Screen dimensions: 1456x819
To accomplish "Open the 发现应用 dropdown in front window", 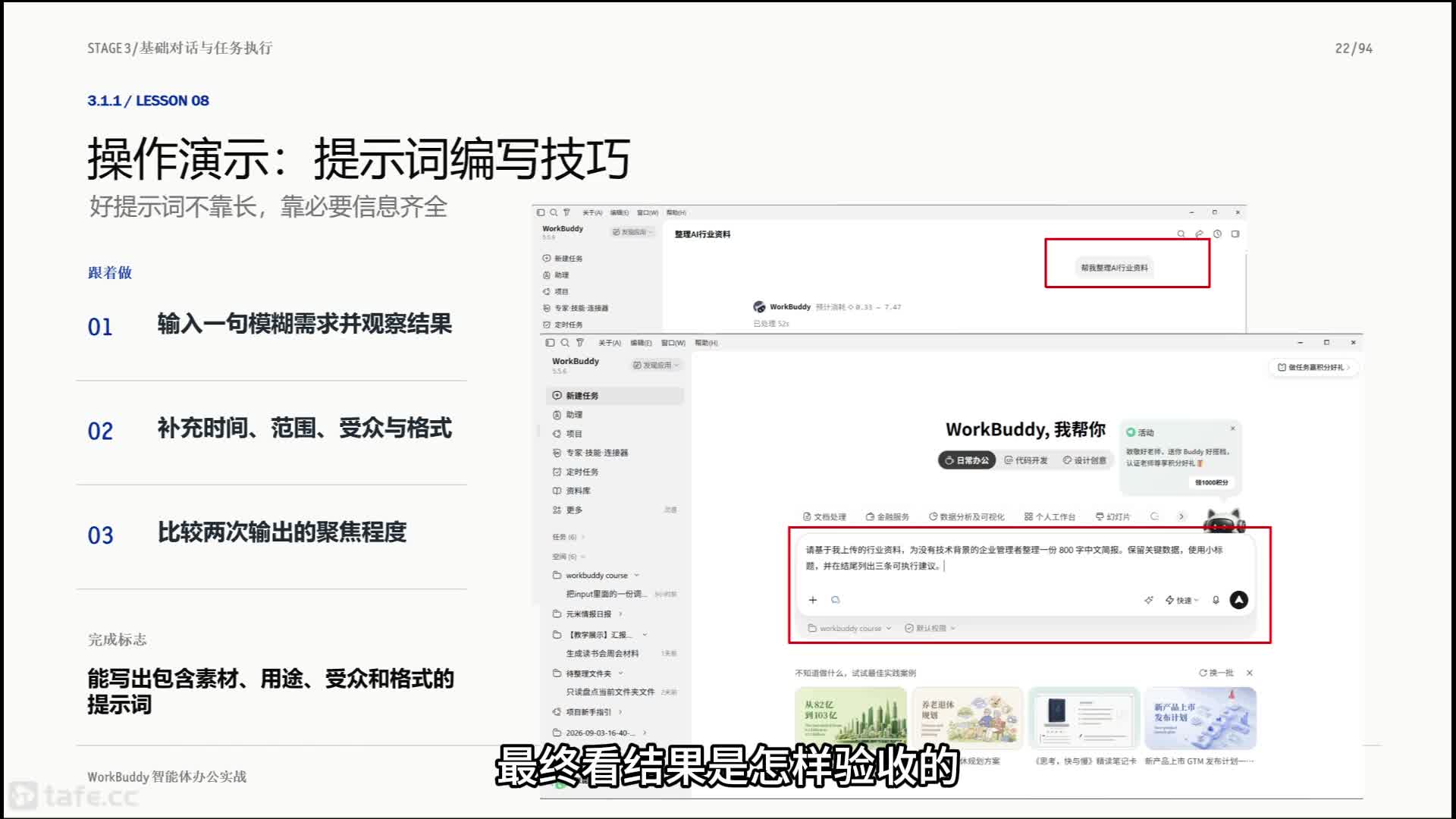I will [657, 365].
